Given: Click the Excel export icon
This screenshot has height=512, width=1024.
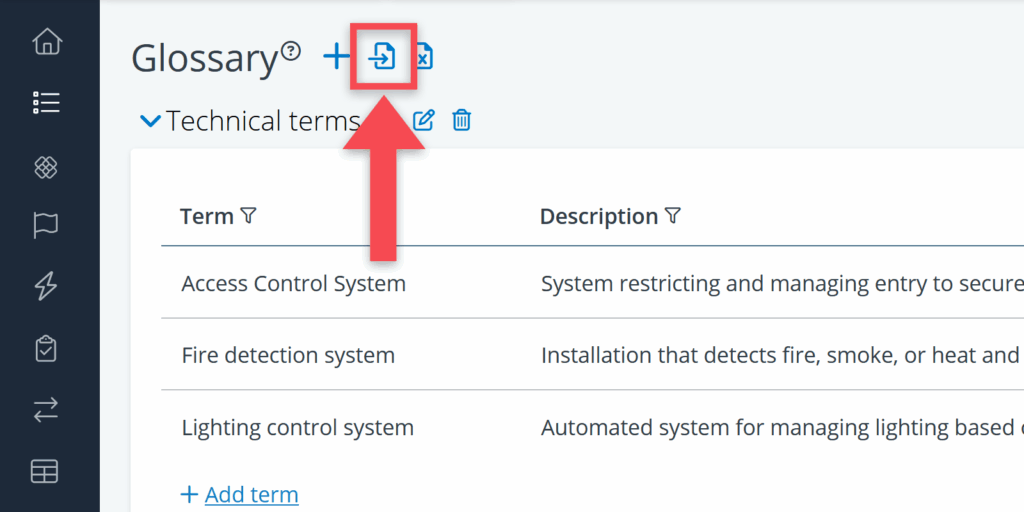Looking at the screenshot, I should 424,57.
